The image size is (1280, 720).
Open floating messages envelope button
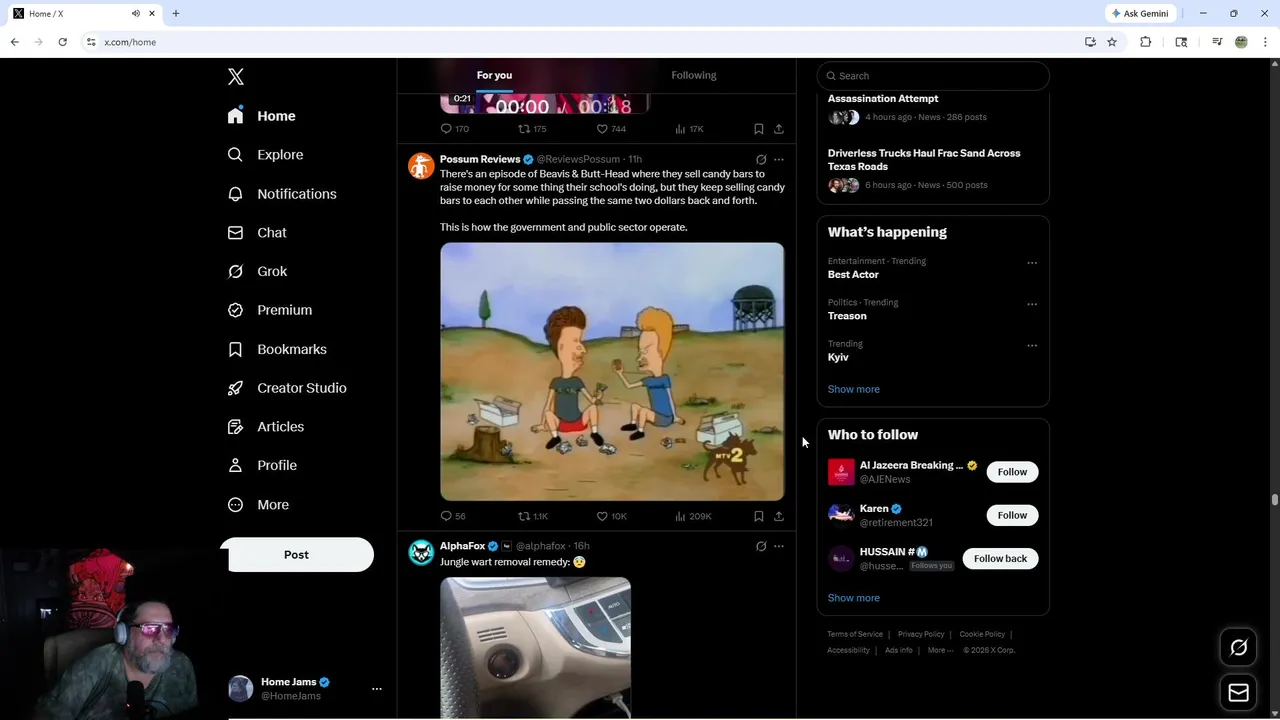1239,693
